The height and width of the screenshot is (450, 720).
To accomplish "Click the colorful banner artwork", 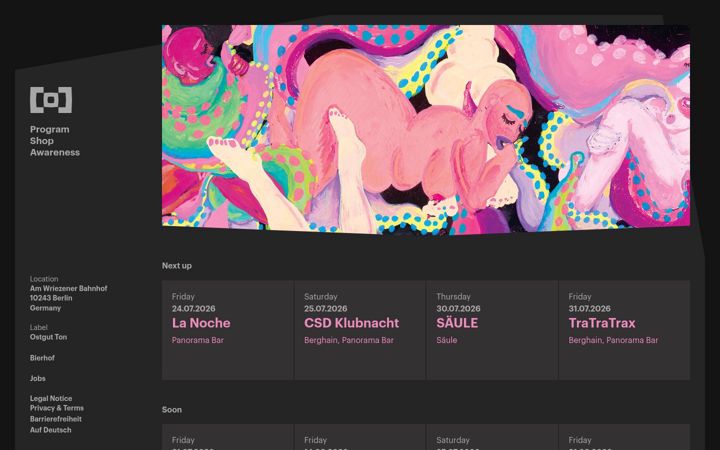I will coord(426,129).
